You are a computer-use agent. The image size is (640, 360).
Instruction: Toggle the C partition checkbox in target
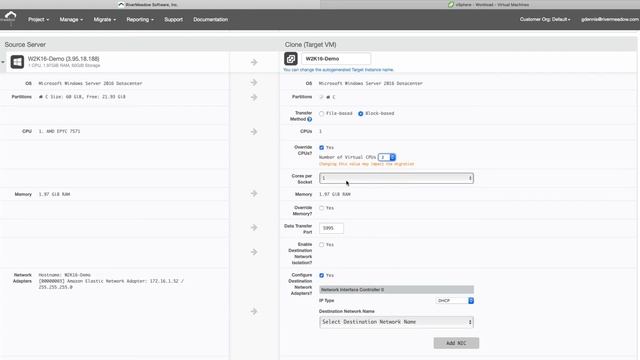pyautogui.click(x=322, y=97)
